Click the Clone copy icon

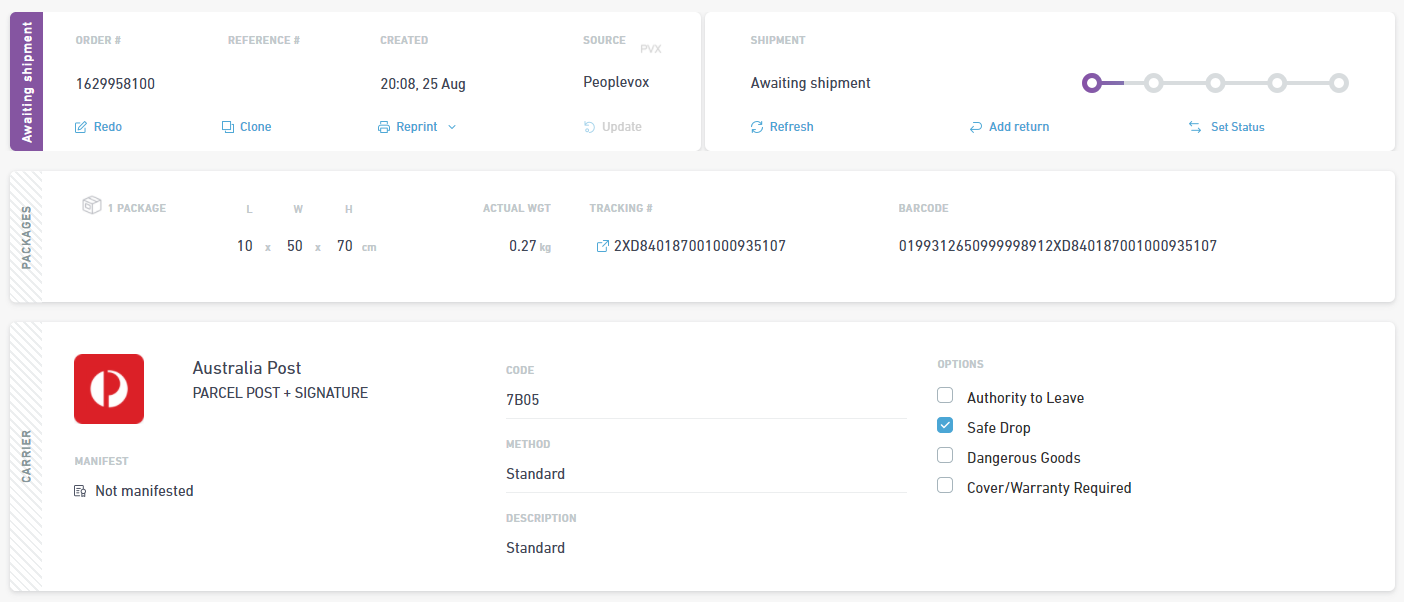[x=228, y=127]
